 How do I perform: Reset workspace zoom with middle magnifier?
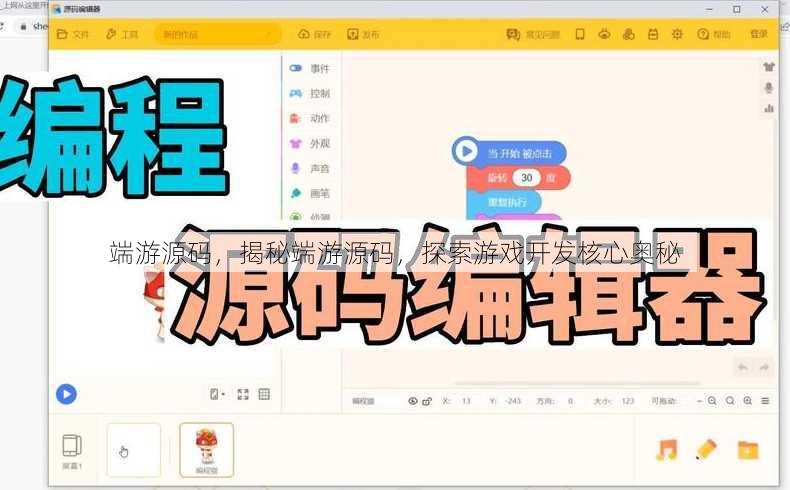pyautogui.click(x=730, y=401)
